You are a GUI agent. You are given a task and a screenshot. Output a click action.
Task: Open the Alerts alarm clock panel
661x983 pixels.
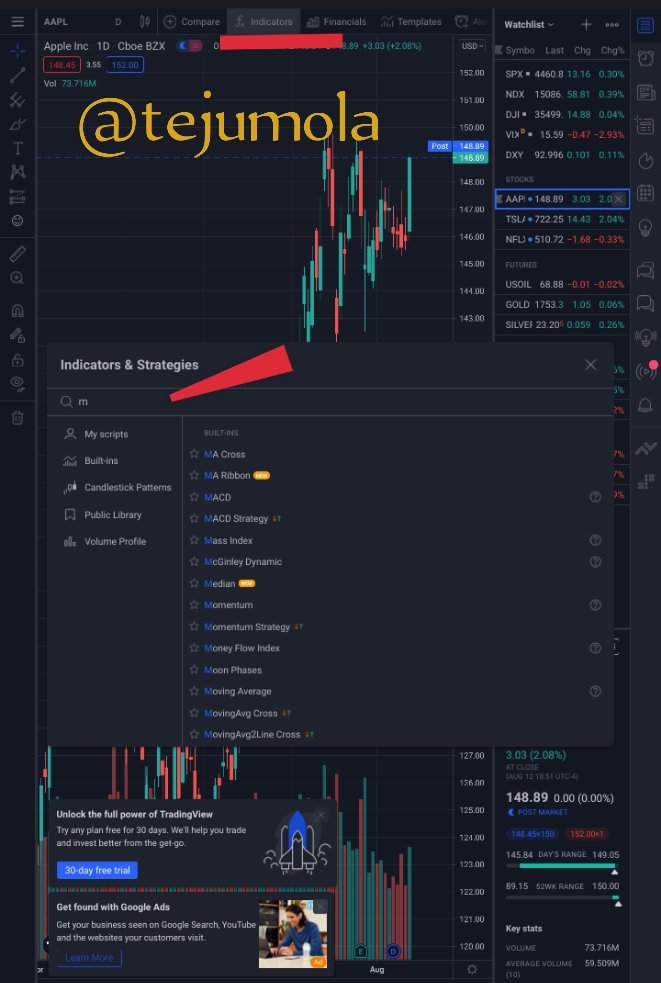coord(645,58)
